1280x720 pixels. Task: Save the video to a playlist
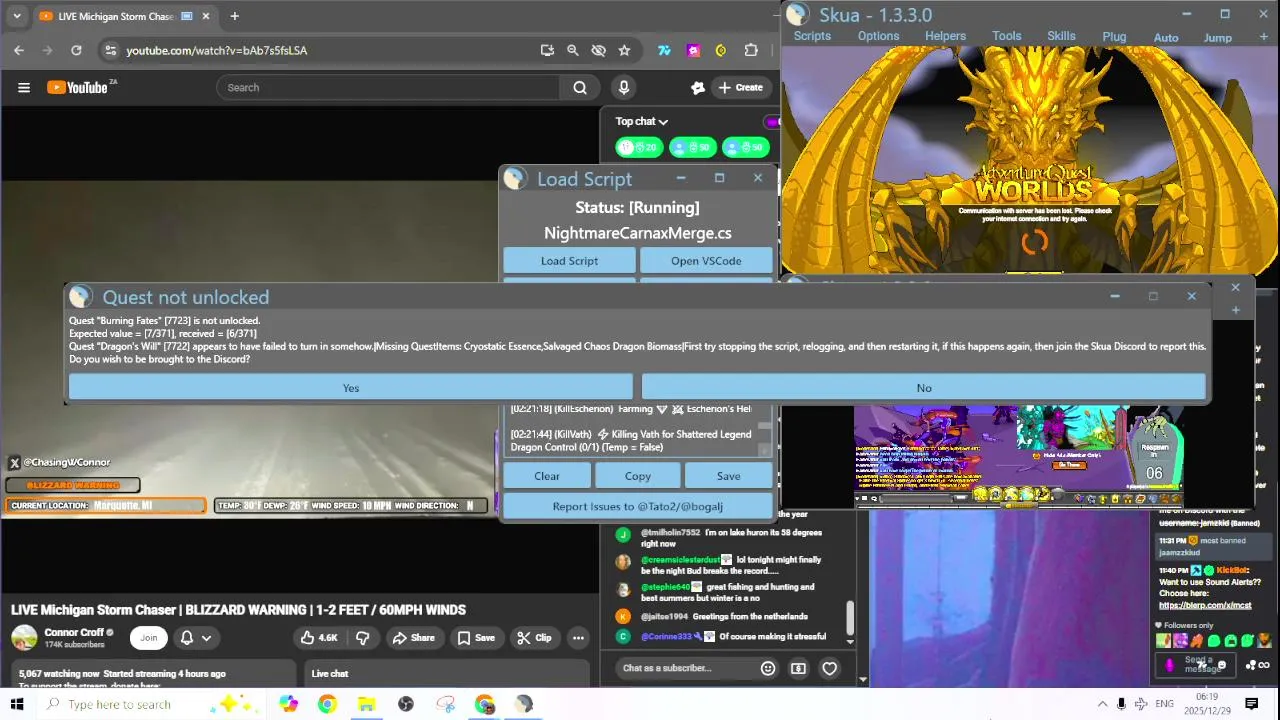pyautogui.click(x=476, y=638)
